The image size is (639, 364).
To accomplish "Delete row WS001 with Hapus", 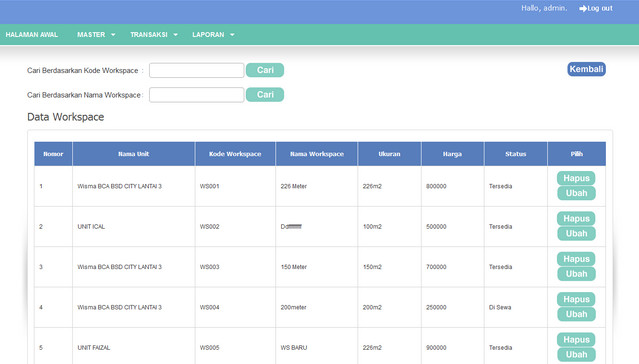I will [576, 178].
